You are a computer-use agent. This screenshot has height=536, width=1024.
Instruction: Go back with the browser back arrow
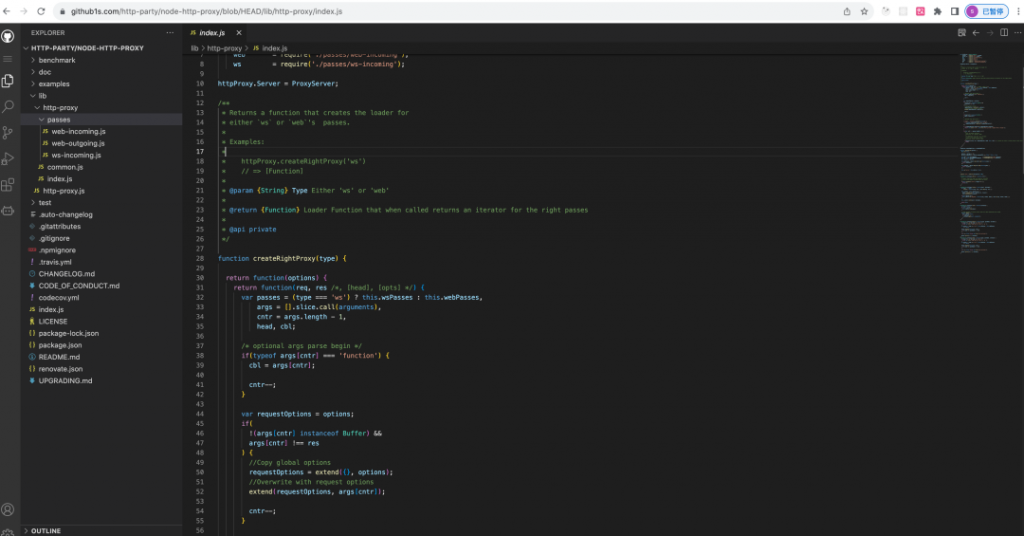[x=7, y=11]
